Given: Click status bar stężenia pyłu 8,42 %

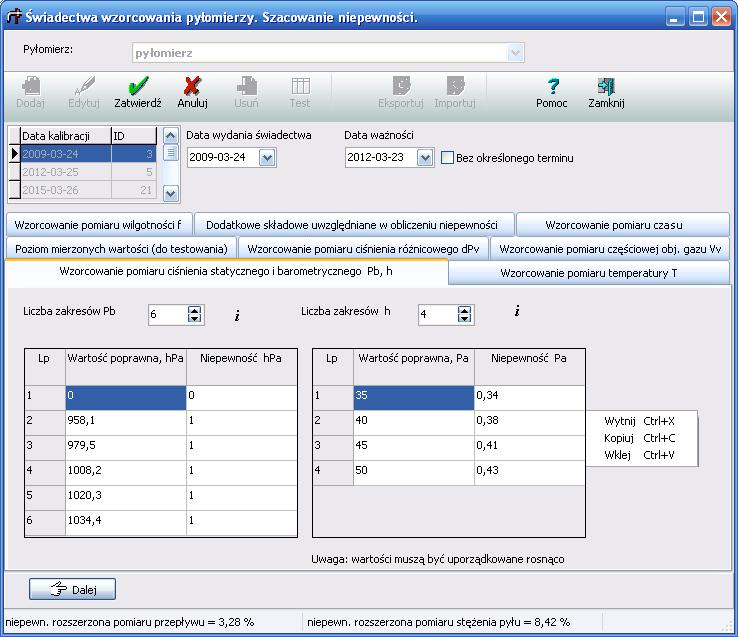Looking at the screenshot, I should click(x=438, y=622).
